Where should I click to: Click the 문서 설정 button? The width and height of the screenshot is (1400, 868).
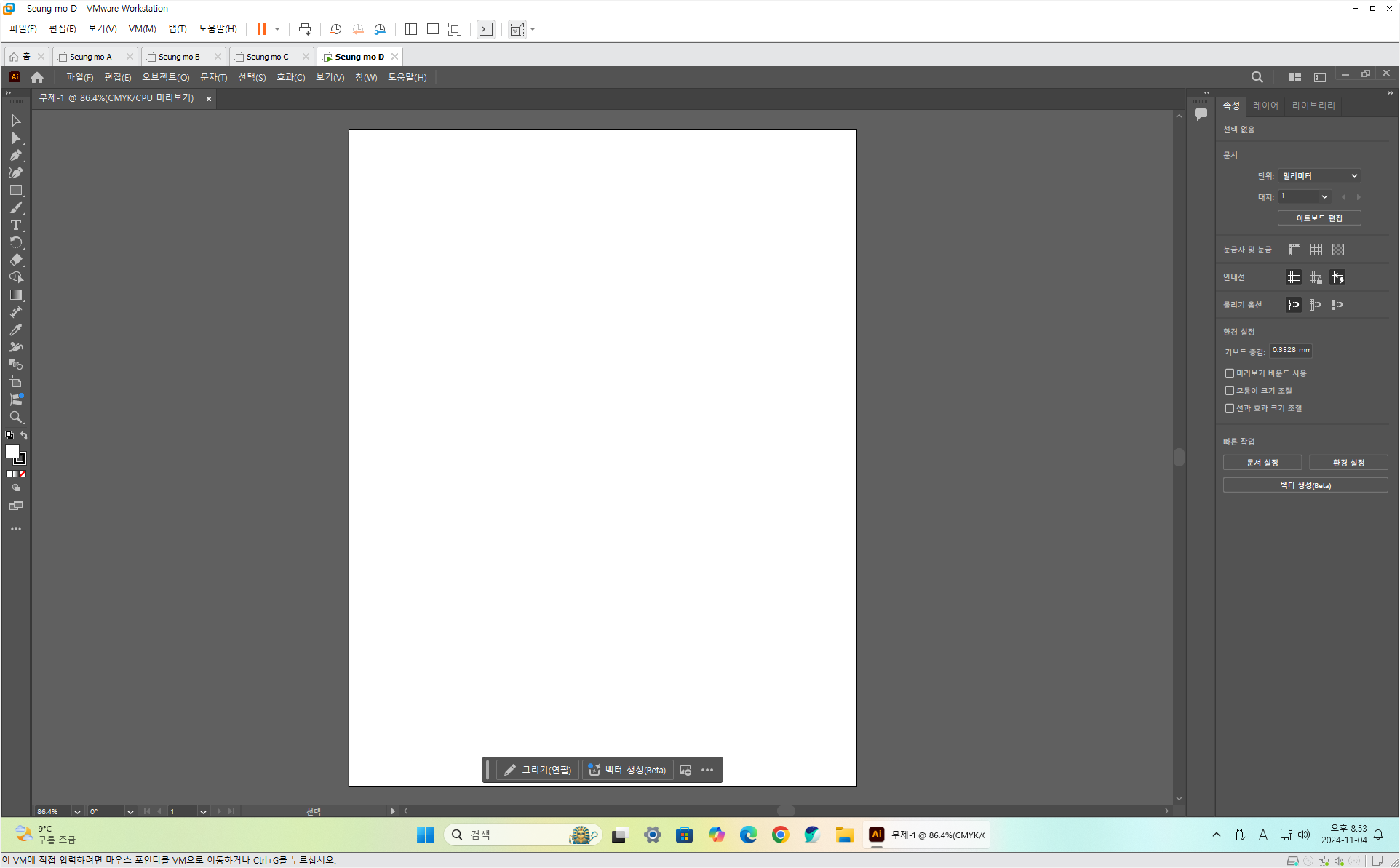coord(1262,463)
